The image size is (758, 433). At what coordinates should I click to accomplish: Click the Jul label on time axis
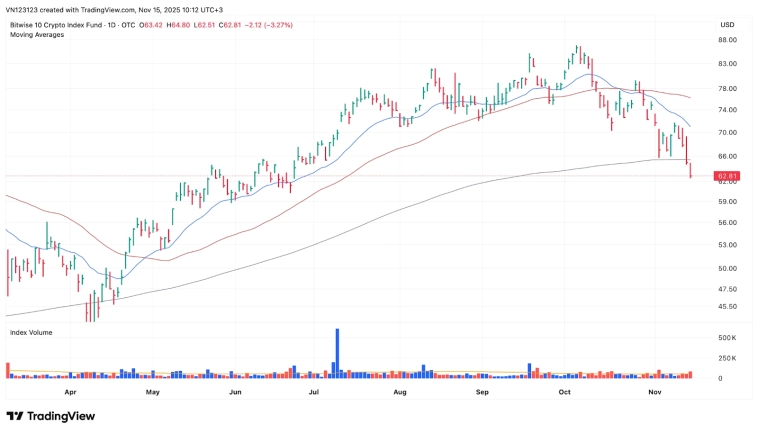click(313, 394)
